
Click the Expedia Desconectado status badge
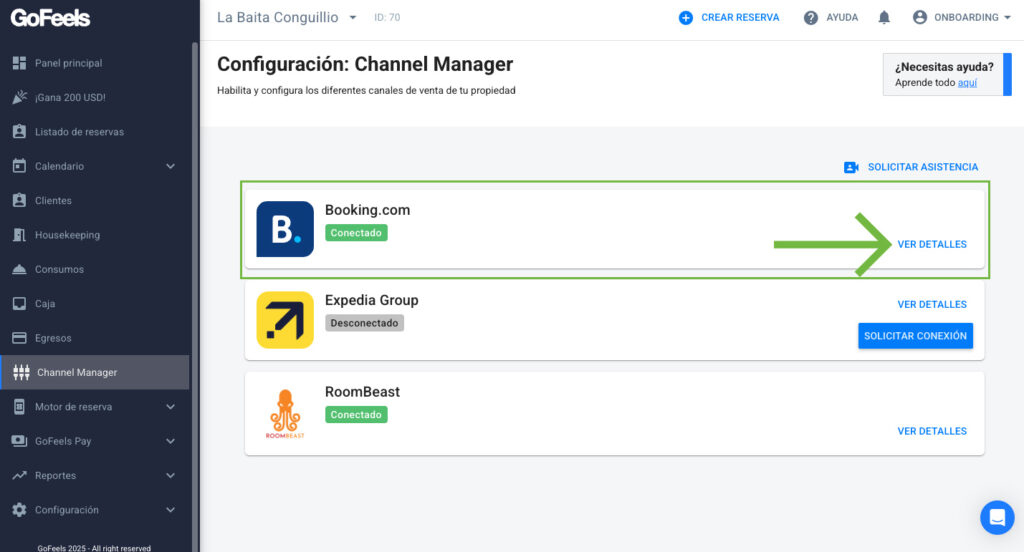click(364, 323)
